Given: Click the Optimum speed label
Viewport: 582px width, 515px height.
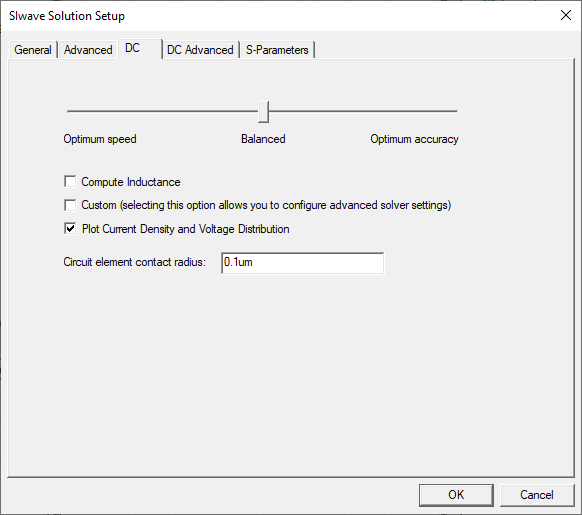Looking at the screenshot, I should point(100,139).
